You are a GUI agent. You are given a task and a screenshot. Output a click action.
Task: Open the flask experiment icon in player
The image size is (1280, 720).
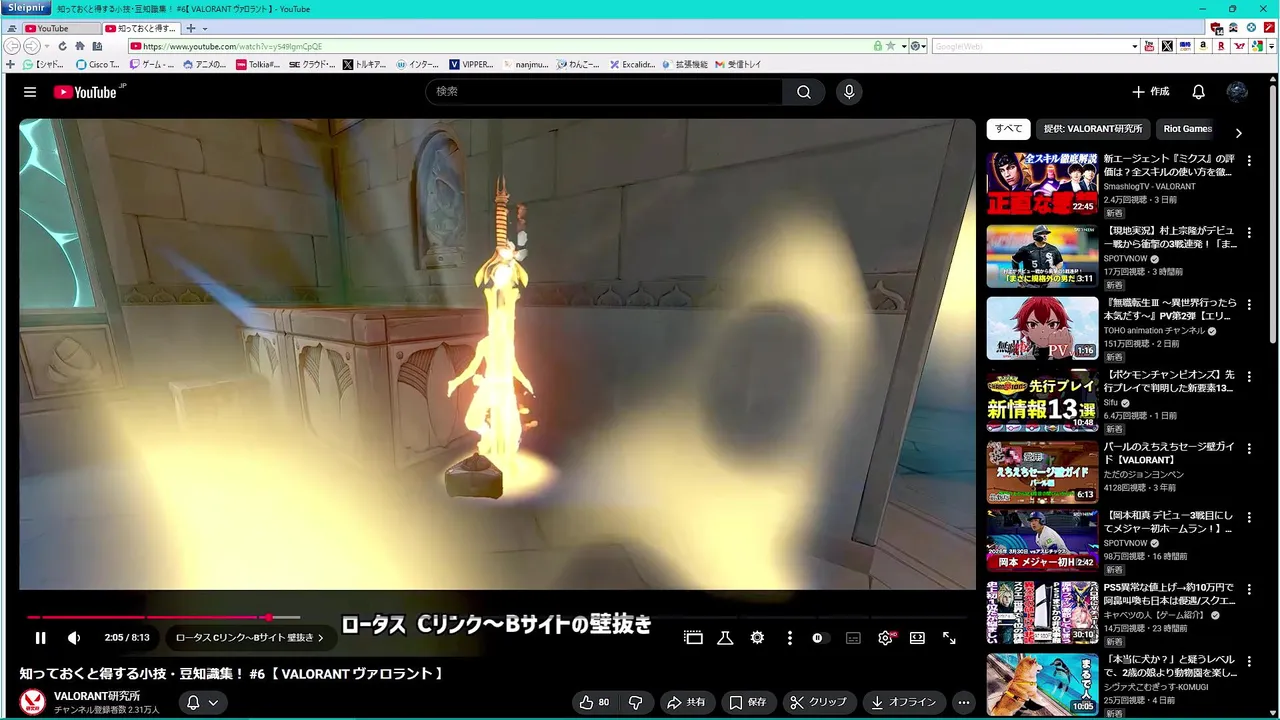click(725, 638)
